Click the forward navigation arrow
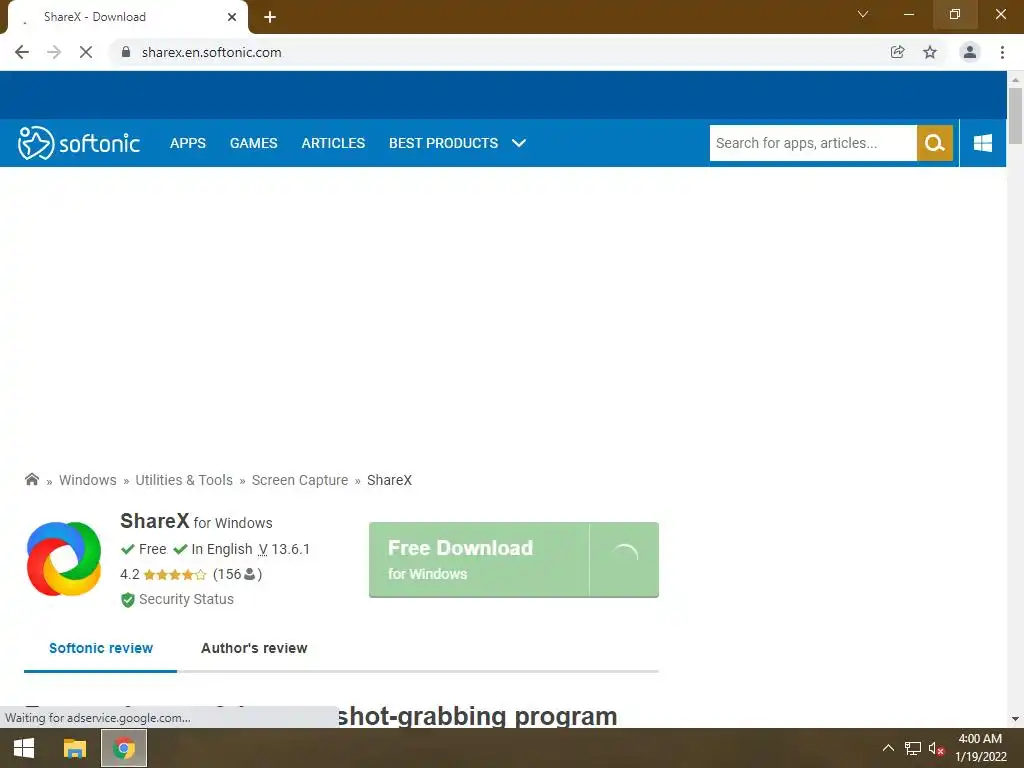This screenshot has height=768, width=1024. pos(54,52)
